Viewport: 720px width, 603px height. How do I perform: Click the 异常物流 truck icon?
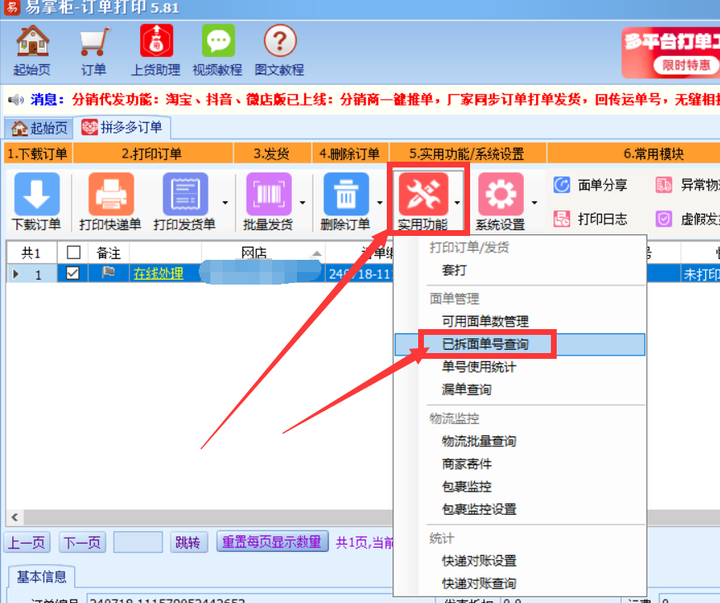pos(664,185)
